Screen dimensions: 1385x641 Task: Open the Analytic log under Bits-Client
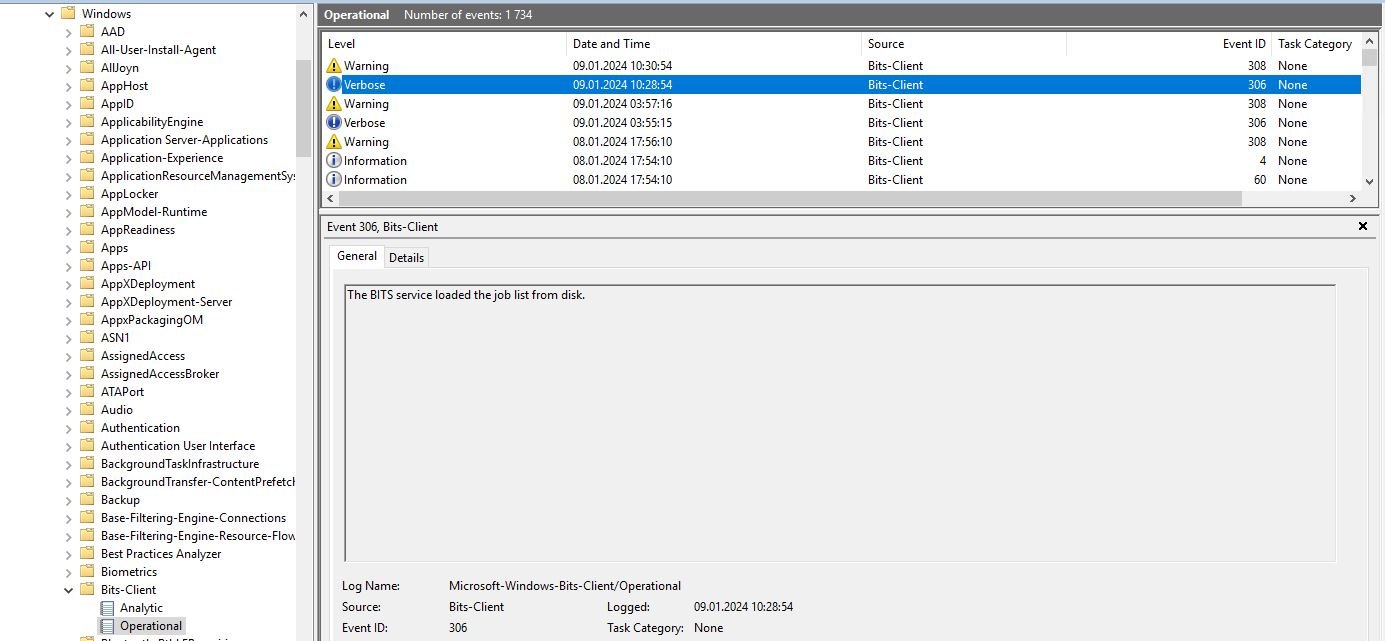(141, 608)
